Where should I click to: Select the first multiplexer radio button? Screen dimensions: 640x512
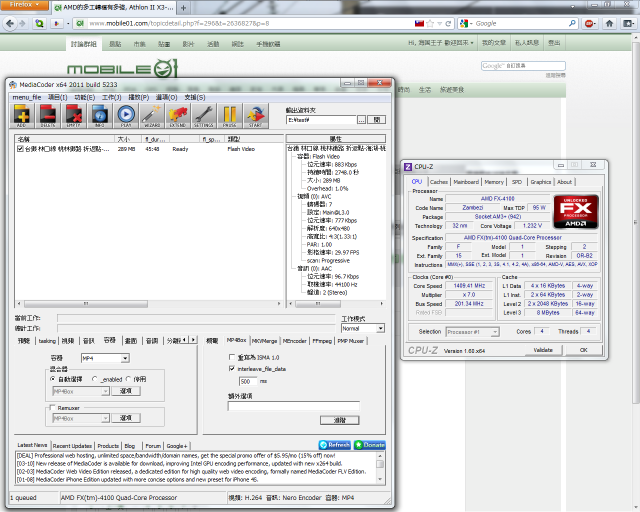pyautogui.click(x=52, y=379)
